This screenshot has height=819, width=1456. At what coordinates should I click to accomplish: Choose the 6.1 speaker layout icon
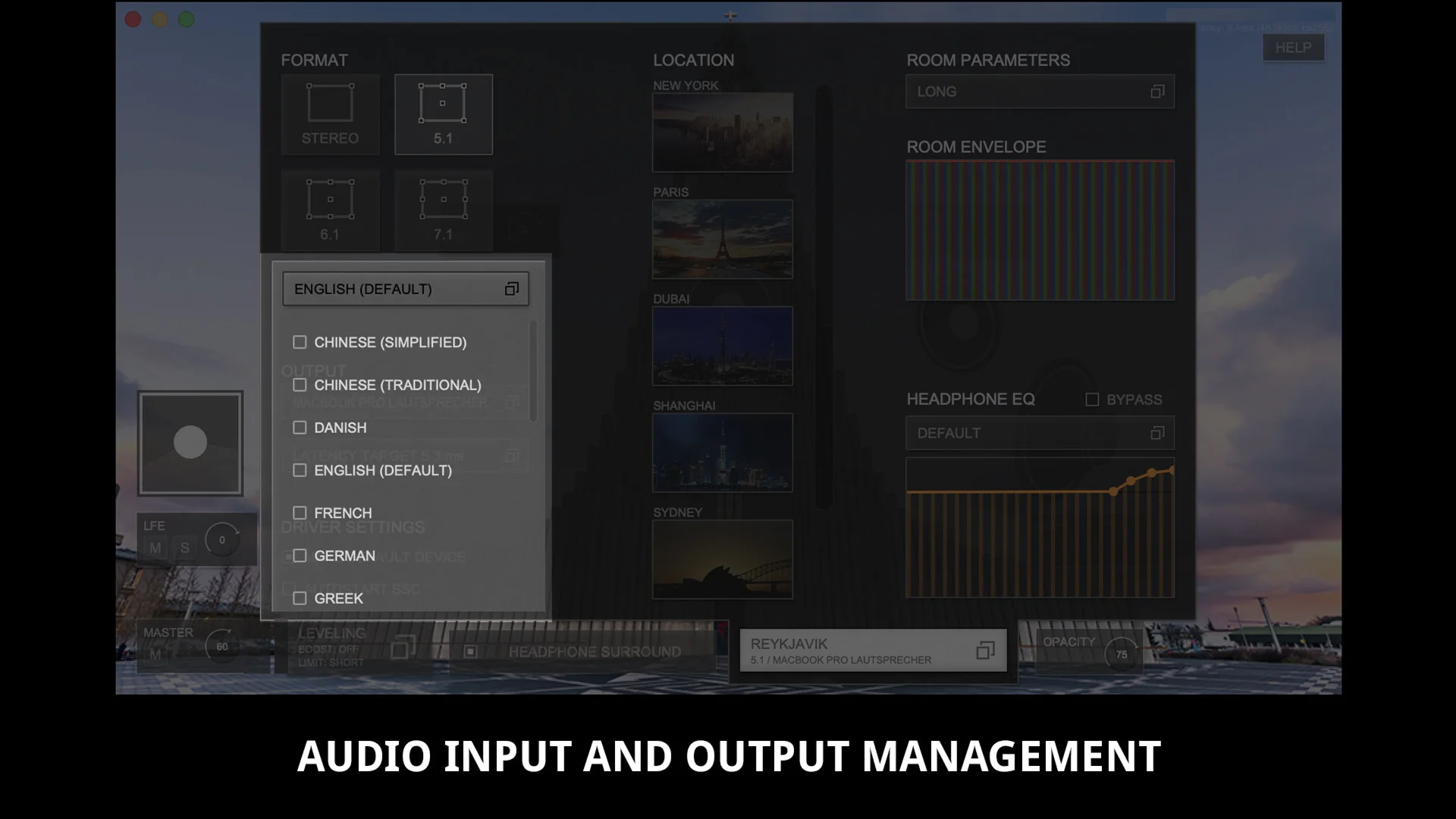coord(330,209)
